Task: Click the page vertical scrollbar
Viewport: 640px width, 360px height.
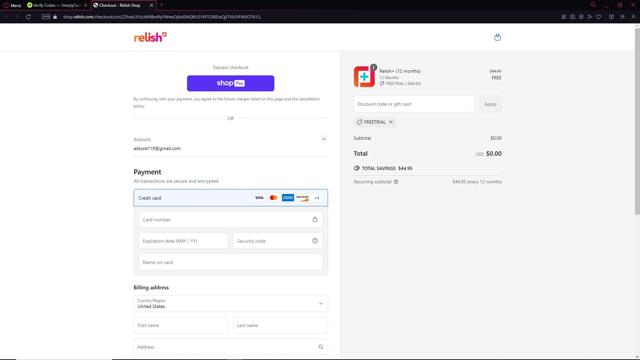Action: [x=637, y=120]
